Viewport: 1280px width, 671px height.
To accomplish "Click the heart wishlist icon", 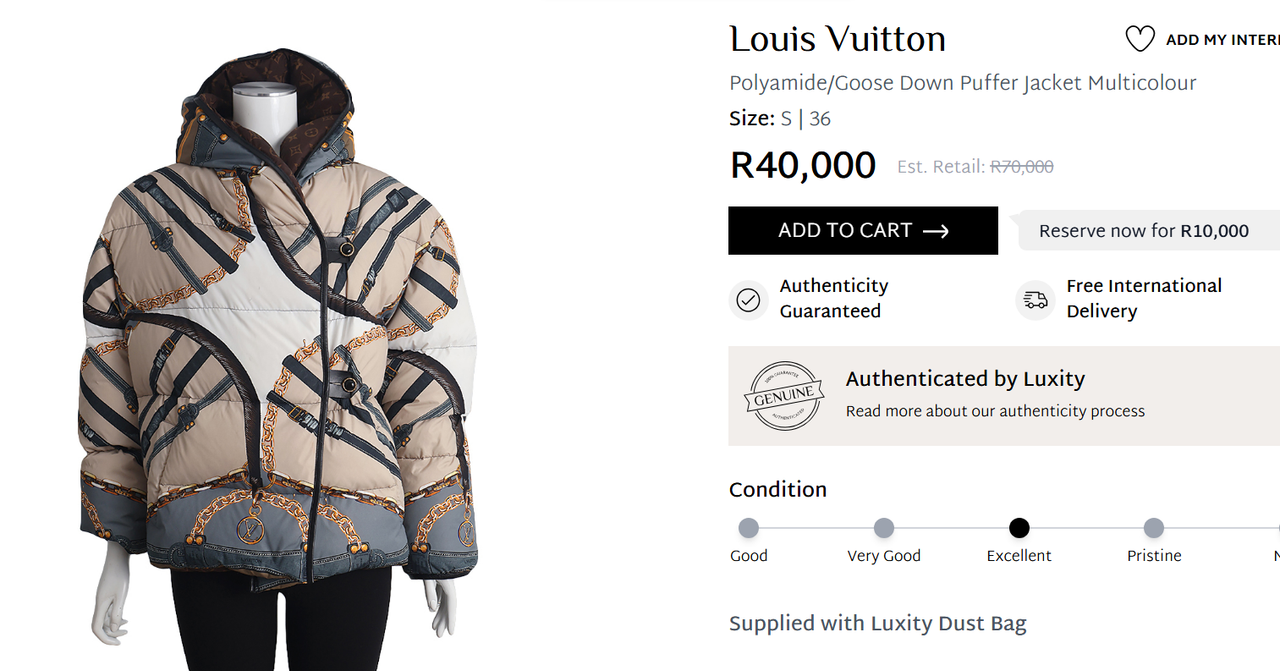I will [x=1140, y=39].
